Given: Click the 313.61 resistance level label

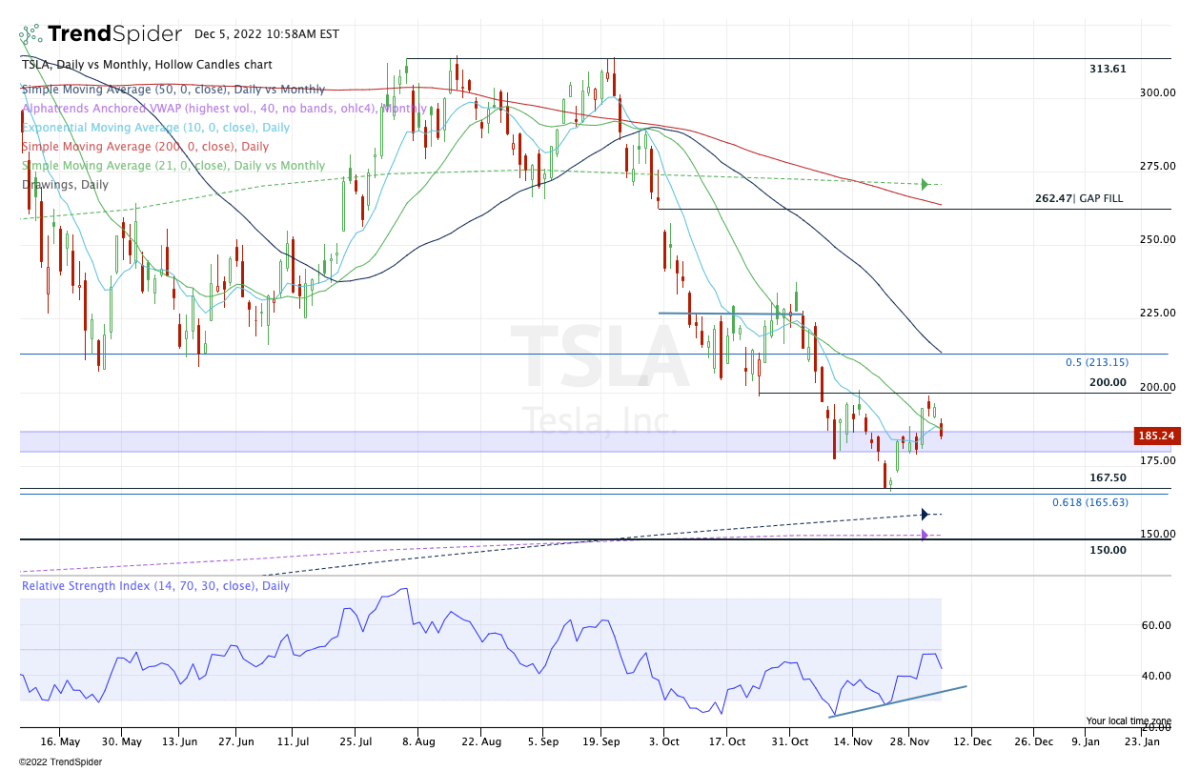Looking at the screenshot, I should tap(1107, 69).
